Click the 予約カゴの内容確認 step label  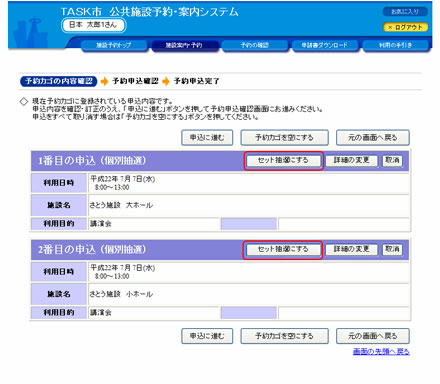click(59, 81)
